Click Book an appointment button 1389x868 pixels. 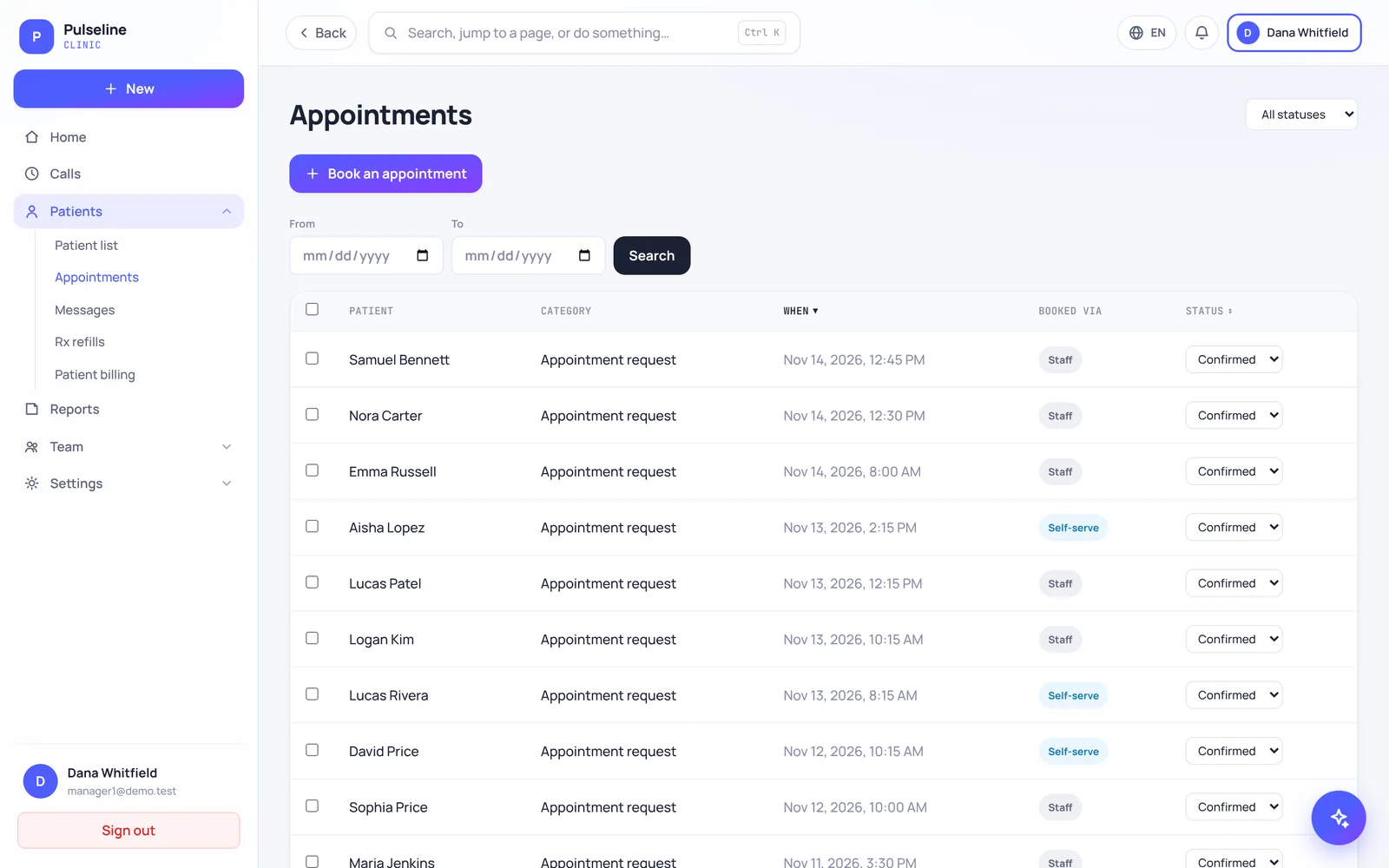(385, 174)
